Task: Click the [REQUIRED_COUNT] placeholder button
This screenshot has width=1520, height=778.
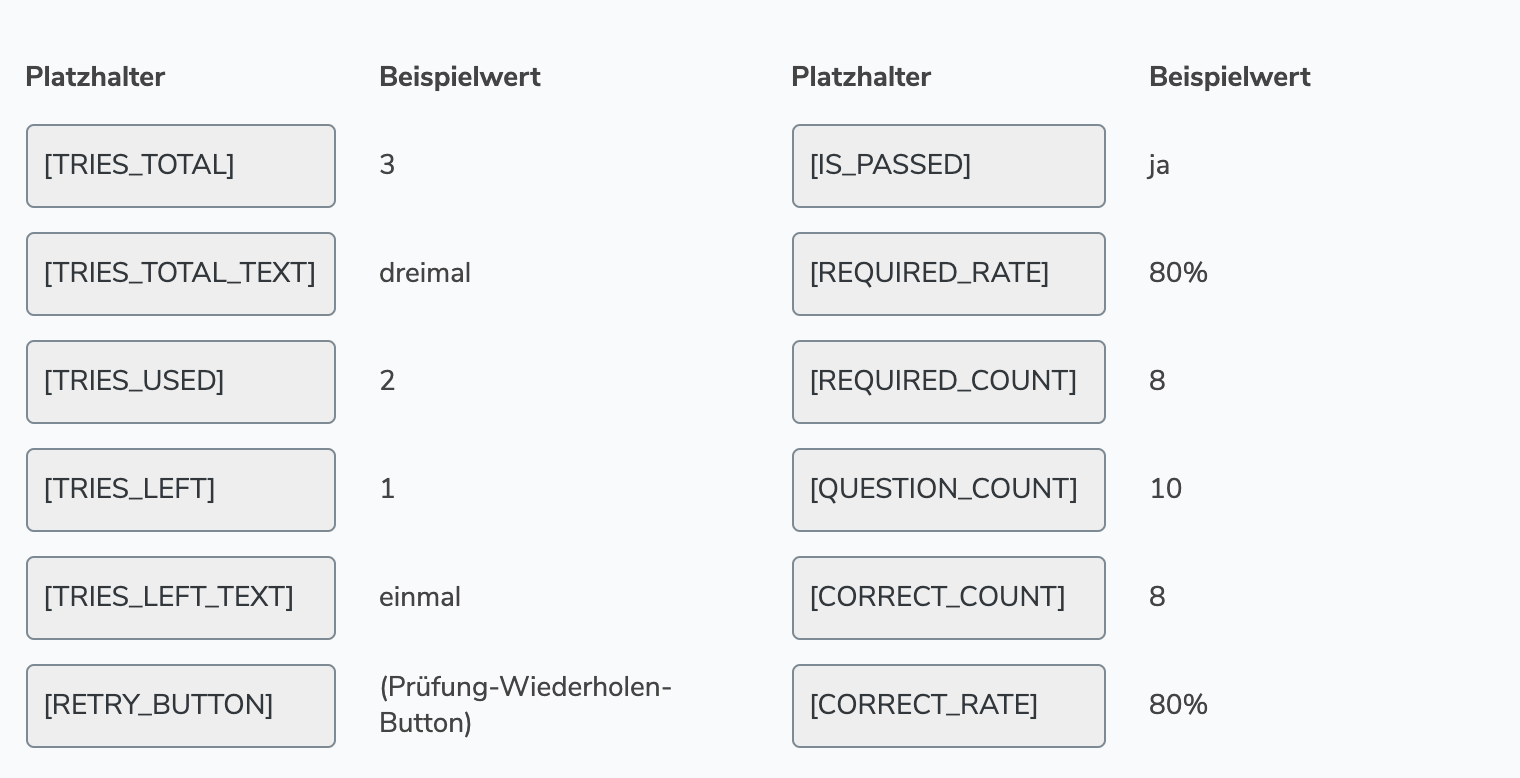Action: [948, 382]
